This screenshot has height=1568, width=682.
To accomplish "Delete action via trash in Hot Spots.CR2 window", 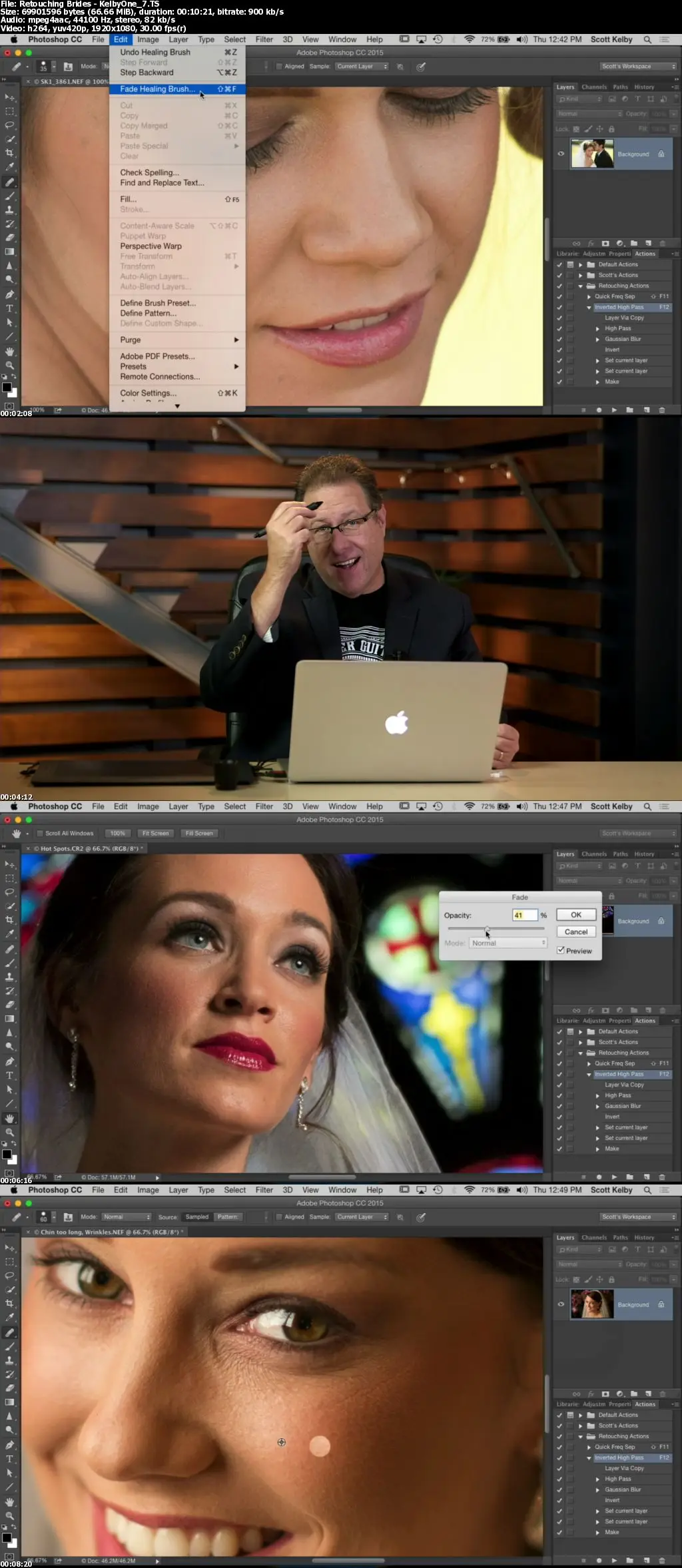I will click(x=661, y=1177).
